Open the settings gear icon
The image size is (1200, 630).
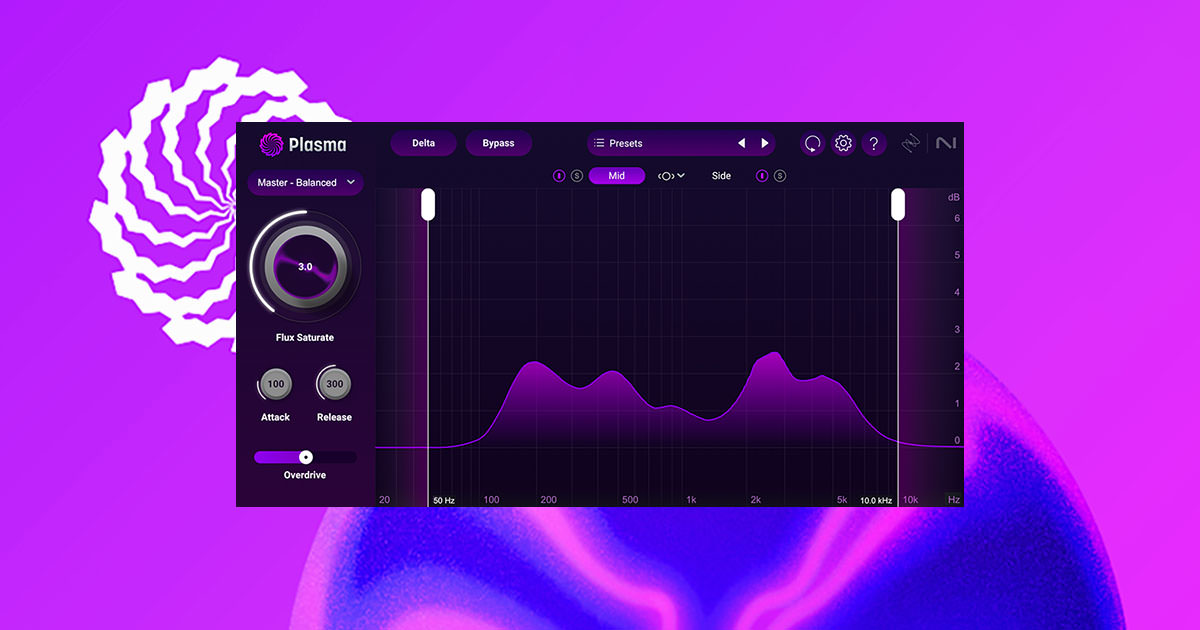point(843,144)
